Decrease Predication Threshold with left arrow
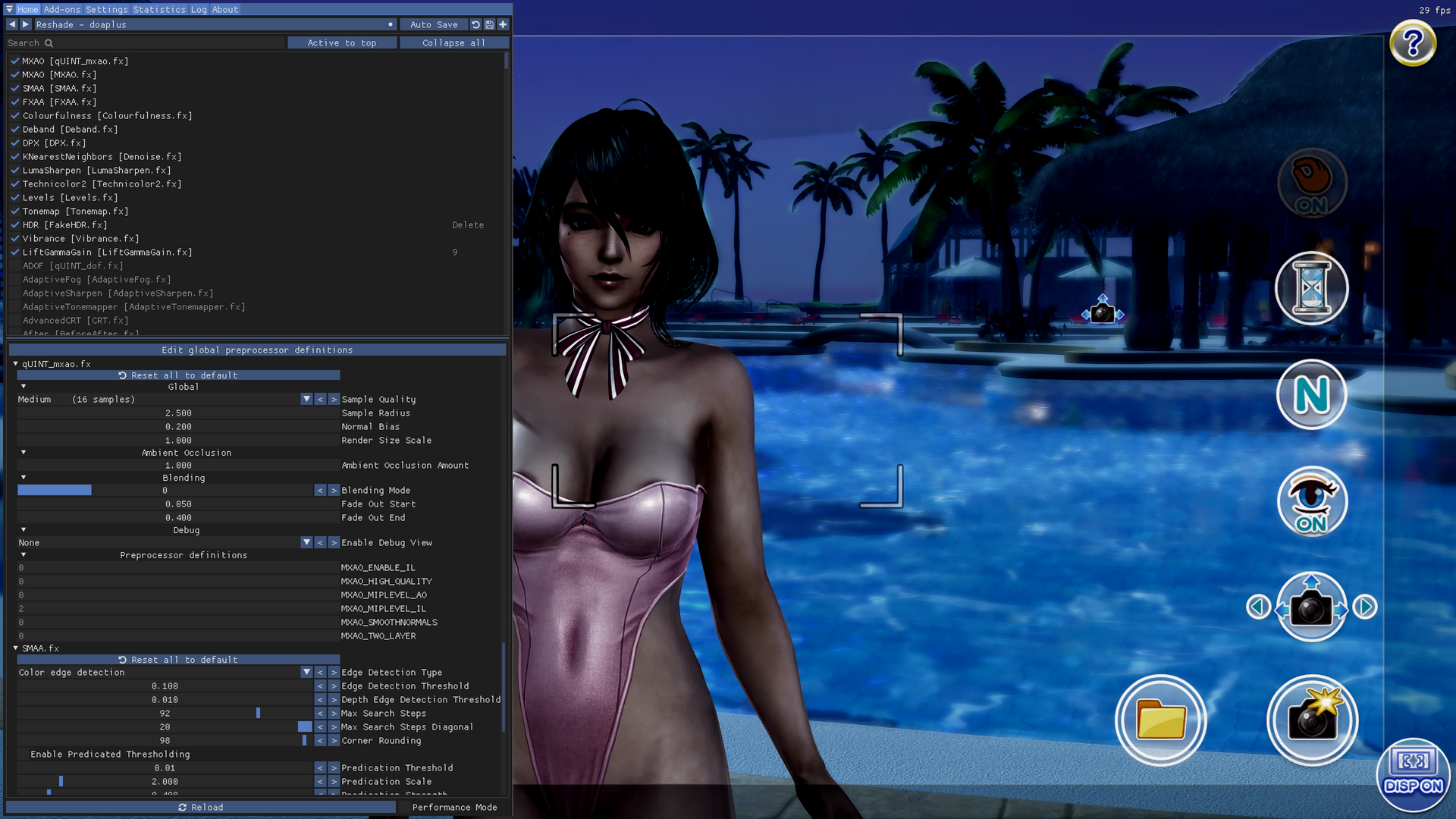The height and width of the screenshot is (819, 1456). [320, 768]
